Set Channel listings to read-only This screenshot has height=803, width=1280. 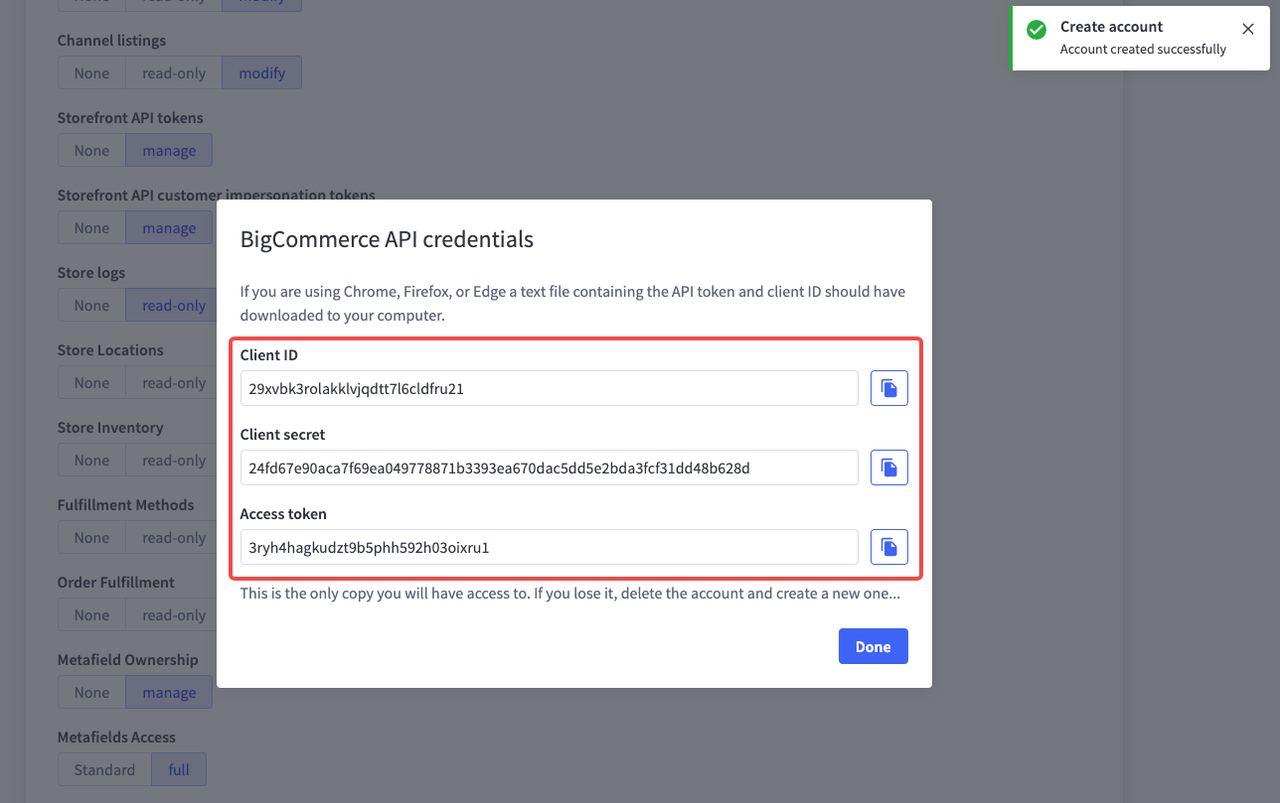pos(174,73)
